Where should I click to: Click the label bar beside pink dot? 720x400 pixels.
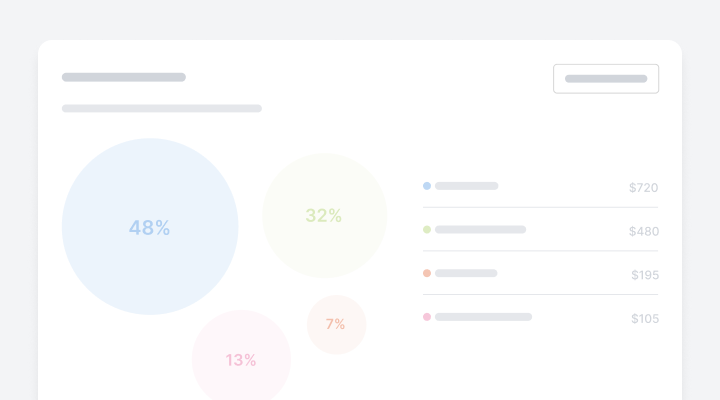click(x=483, y=317)
